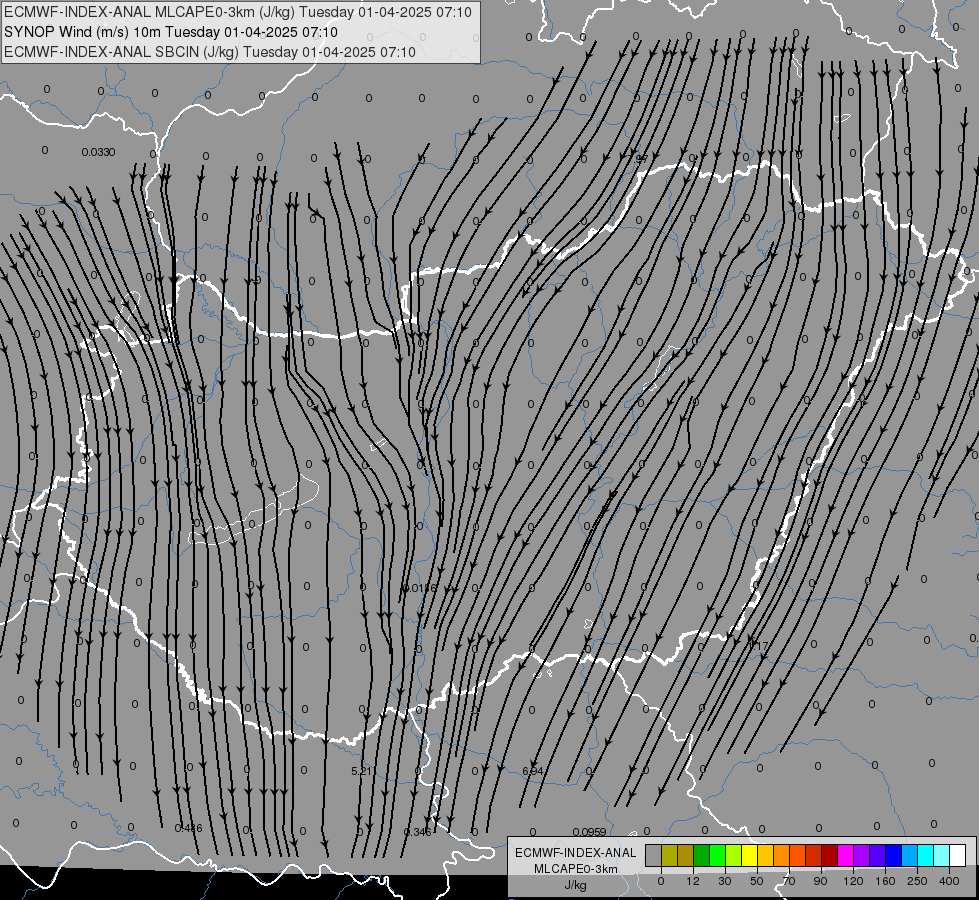Select the legend tick value 120
Image resolution: width=979 pixels, height=900 pixels.
pyautogui.click(x=852, y=881)
